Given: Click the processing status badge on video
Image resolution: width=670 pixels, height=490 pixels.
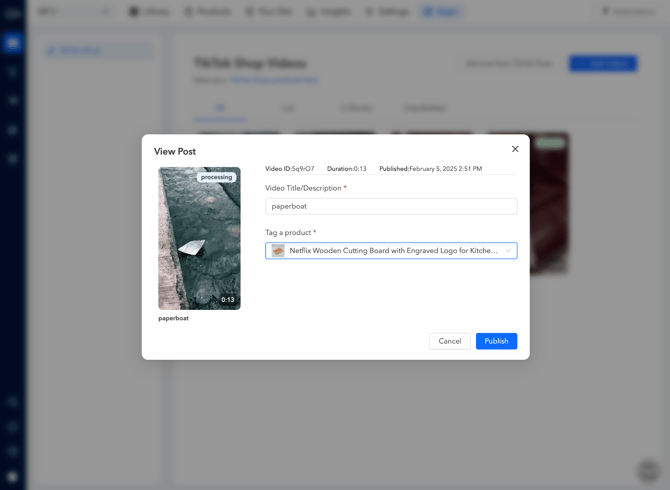Looking at the screenshot, I should click(x=216, y=177).
